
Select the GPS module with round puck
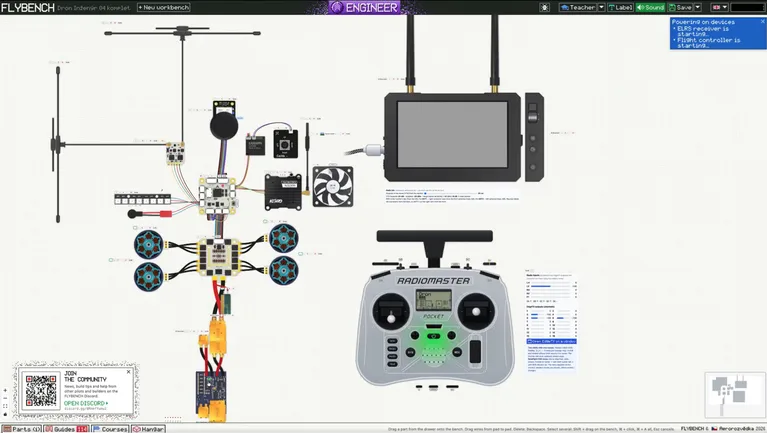point(224,121)
